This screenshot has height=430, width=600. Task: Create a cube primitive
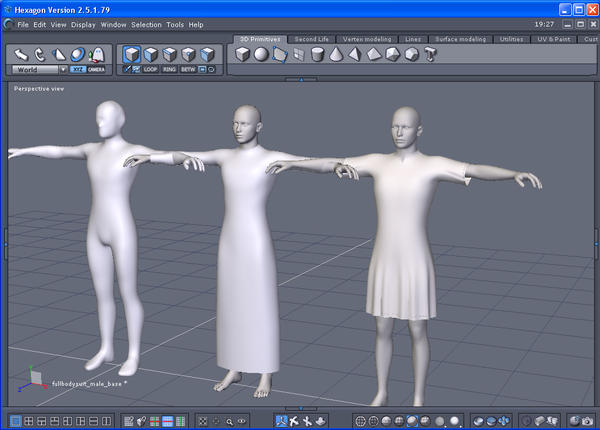242,54
